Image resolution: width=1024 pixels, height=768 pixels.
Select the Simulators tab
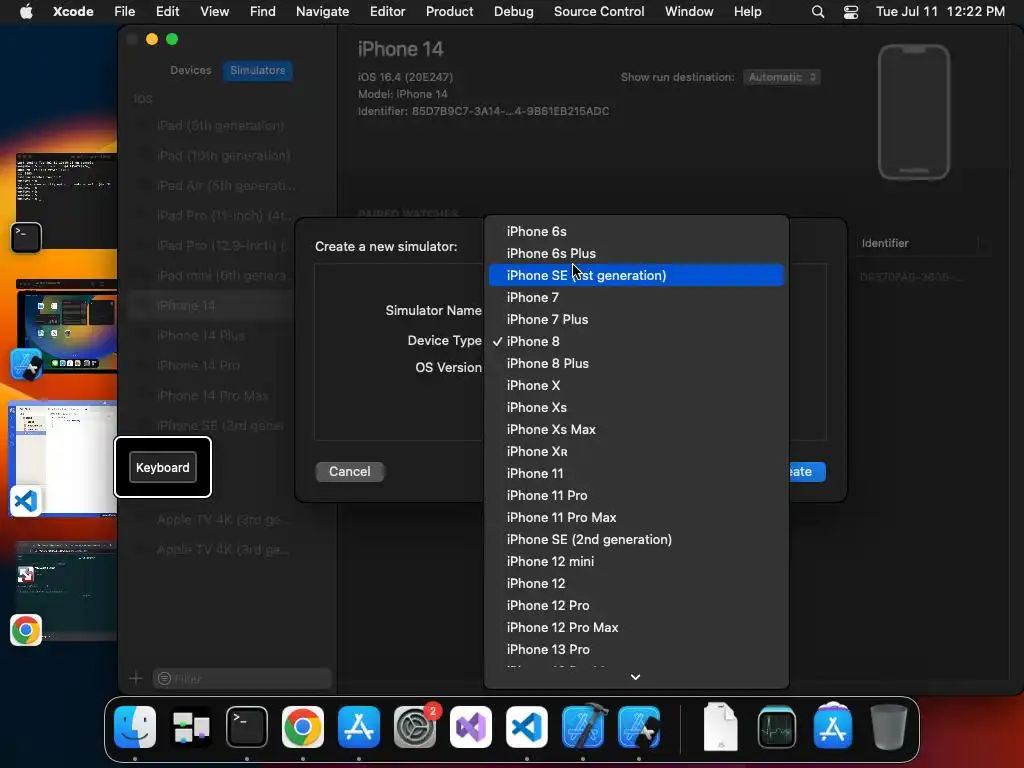[257, 70]
